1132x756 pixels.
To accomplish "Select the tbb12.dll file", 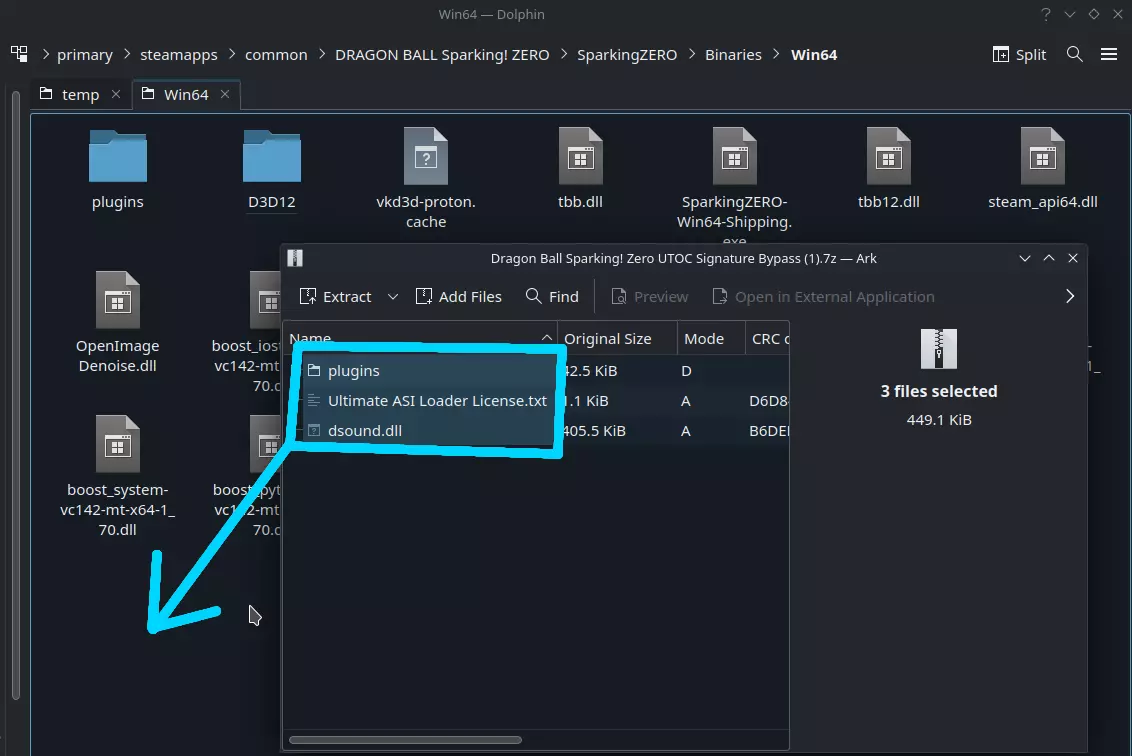I will [889, 156].
